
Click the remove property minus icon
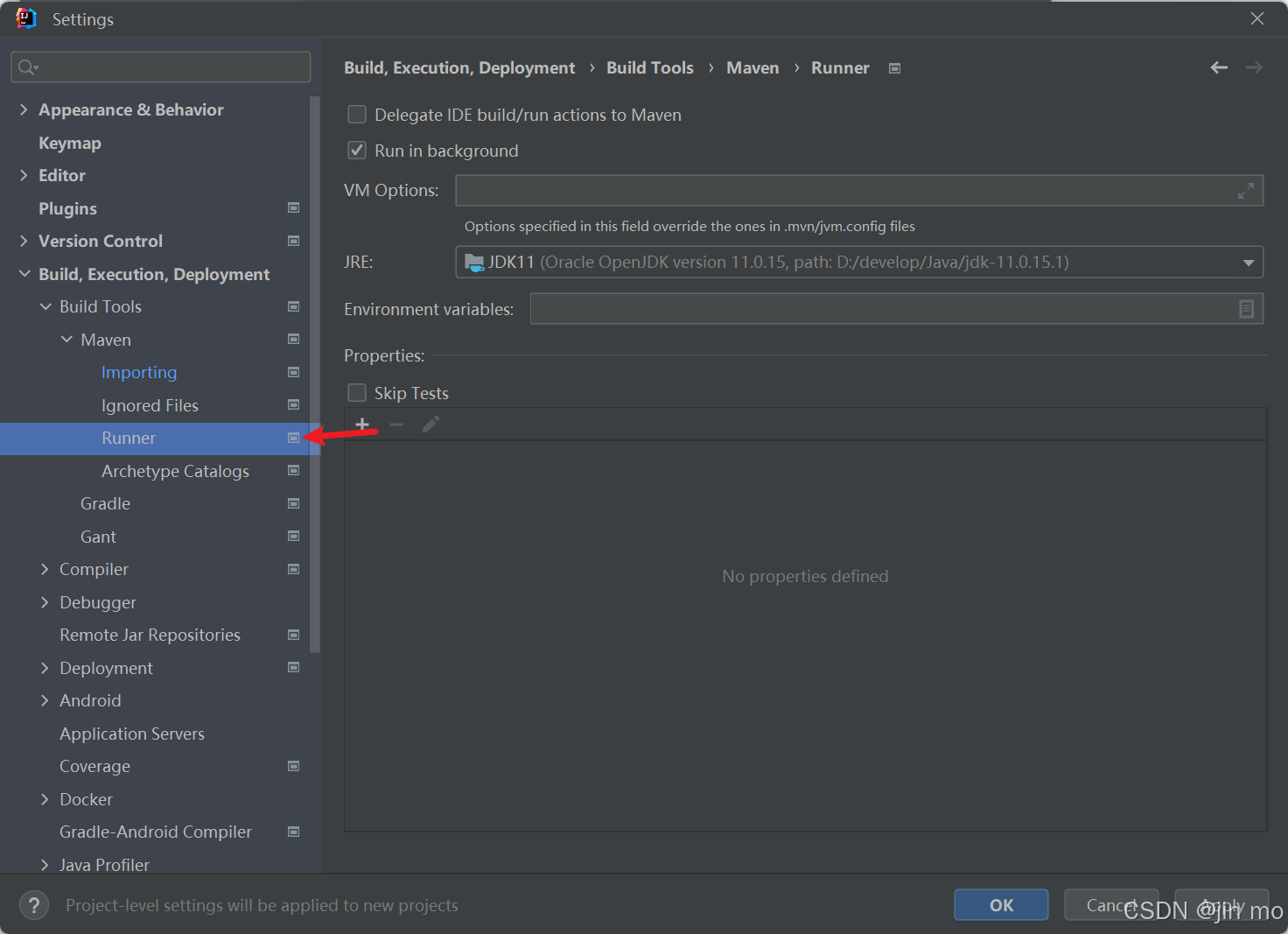pyautogui.click(x=396, y=425)
